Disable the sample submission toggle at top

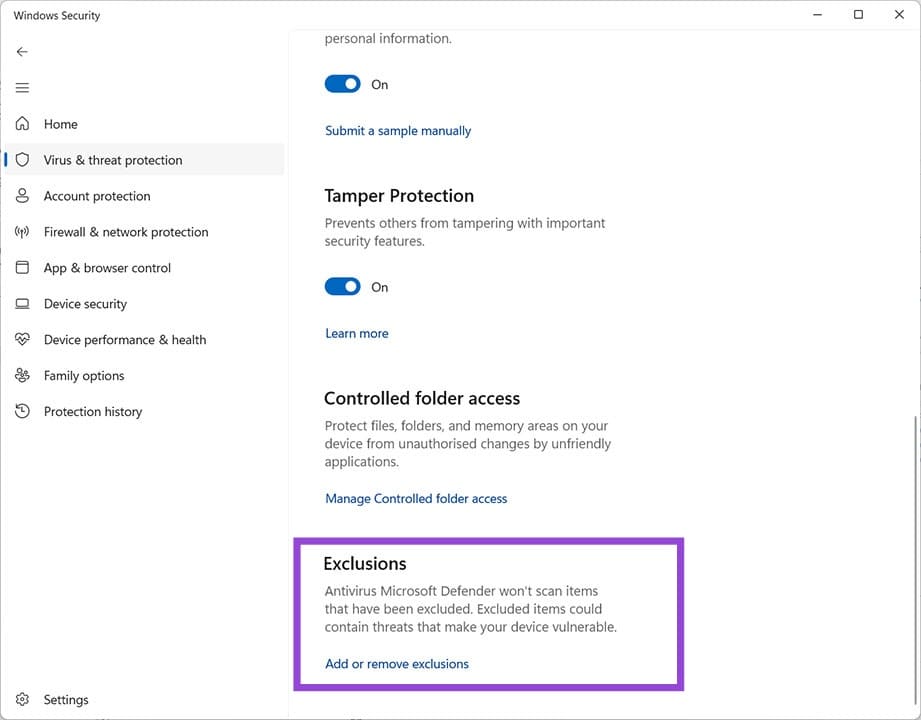[342, 85]
